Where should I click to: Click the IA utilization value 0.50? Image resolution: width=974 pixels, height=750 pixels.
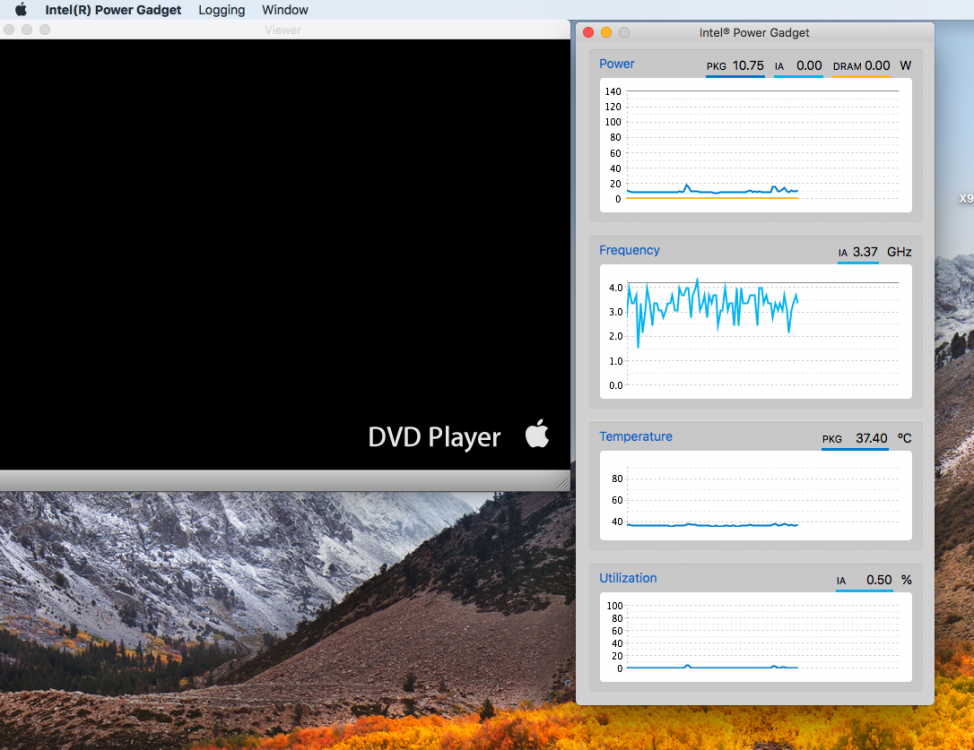(879, 580)
